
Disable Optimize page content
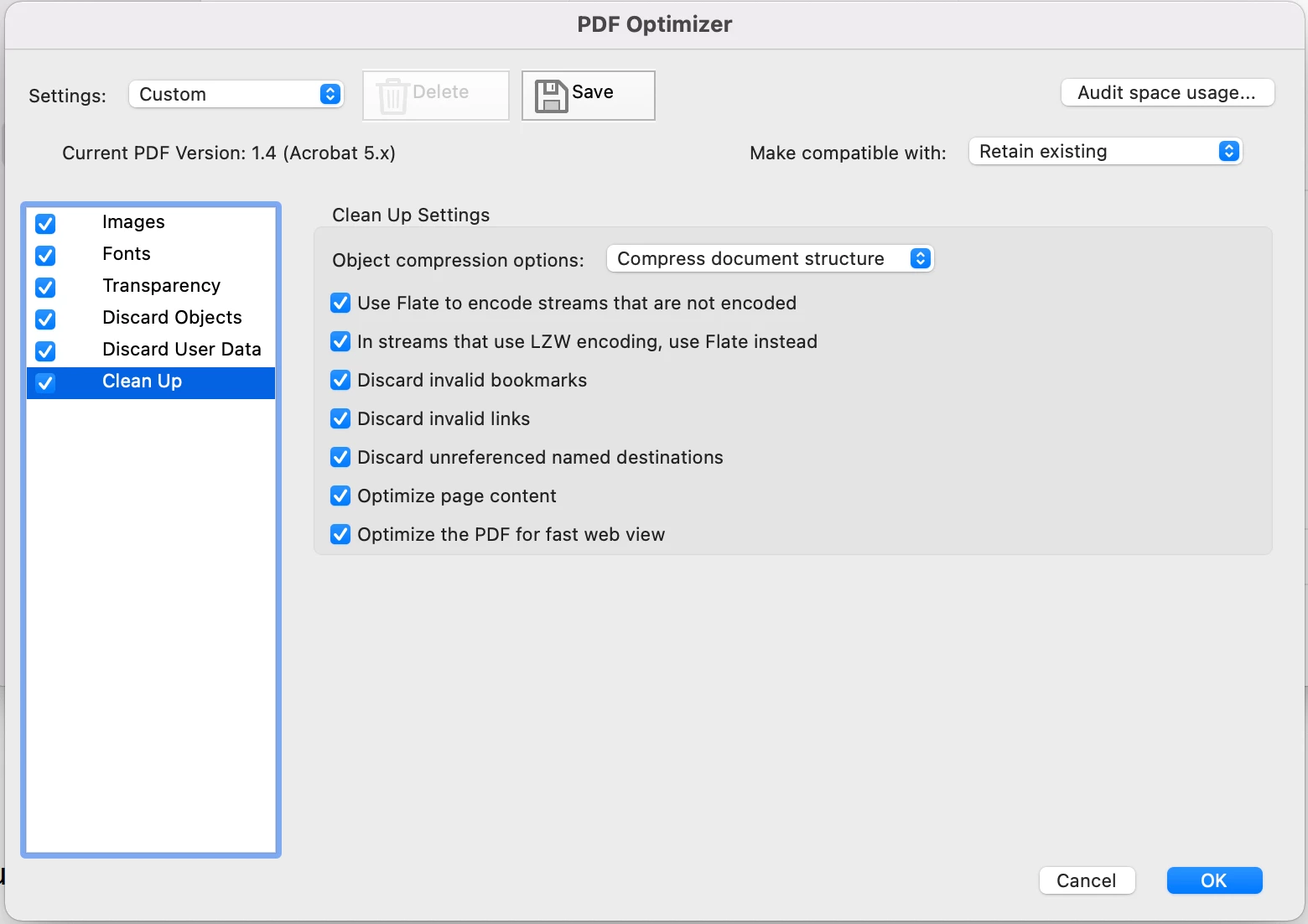340,496
